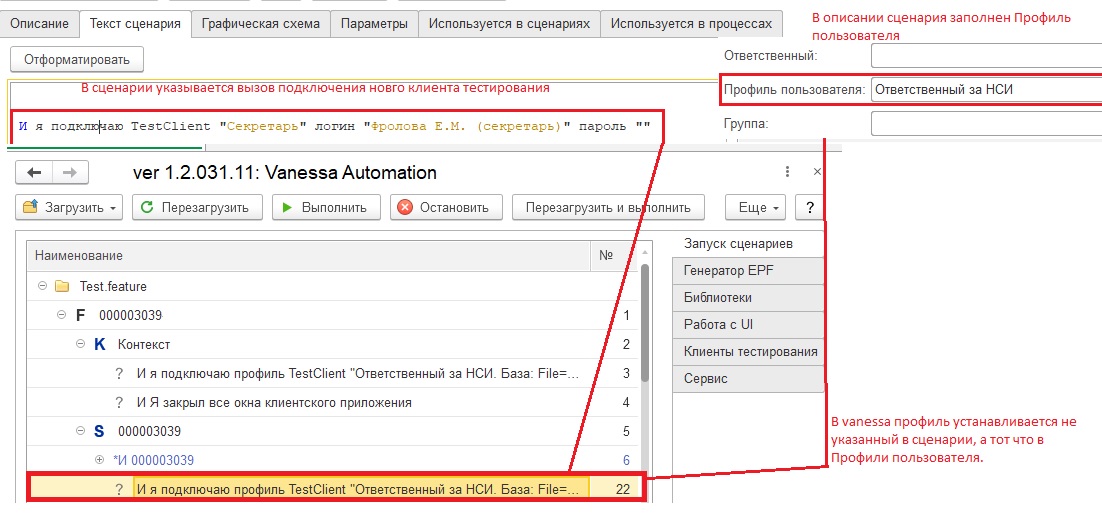Click the Группа input field
The width and height of the screenshot is (1102, 525).
[x=986, y=124]
